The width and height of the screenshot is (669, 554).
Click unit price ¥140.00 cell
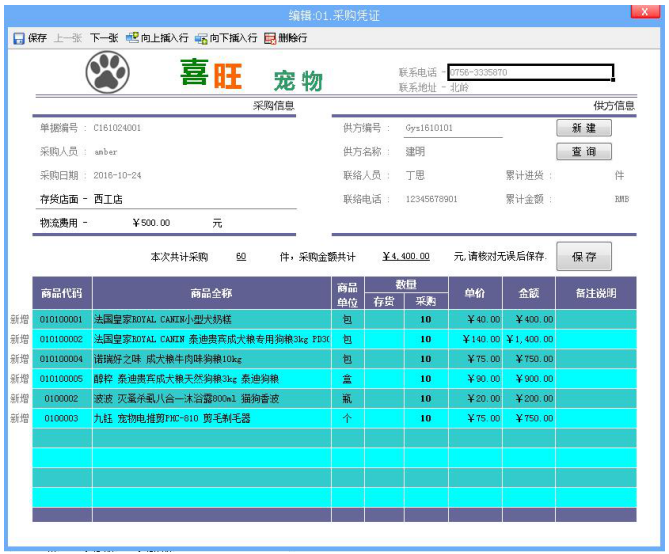point(475,339)
